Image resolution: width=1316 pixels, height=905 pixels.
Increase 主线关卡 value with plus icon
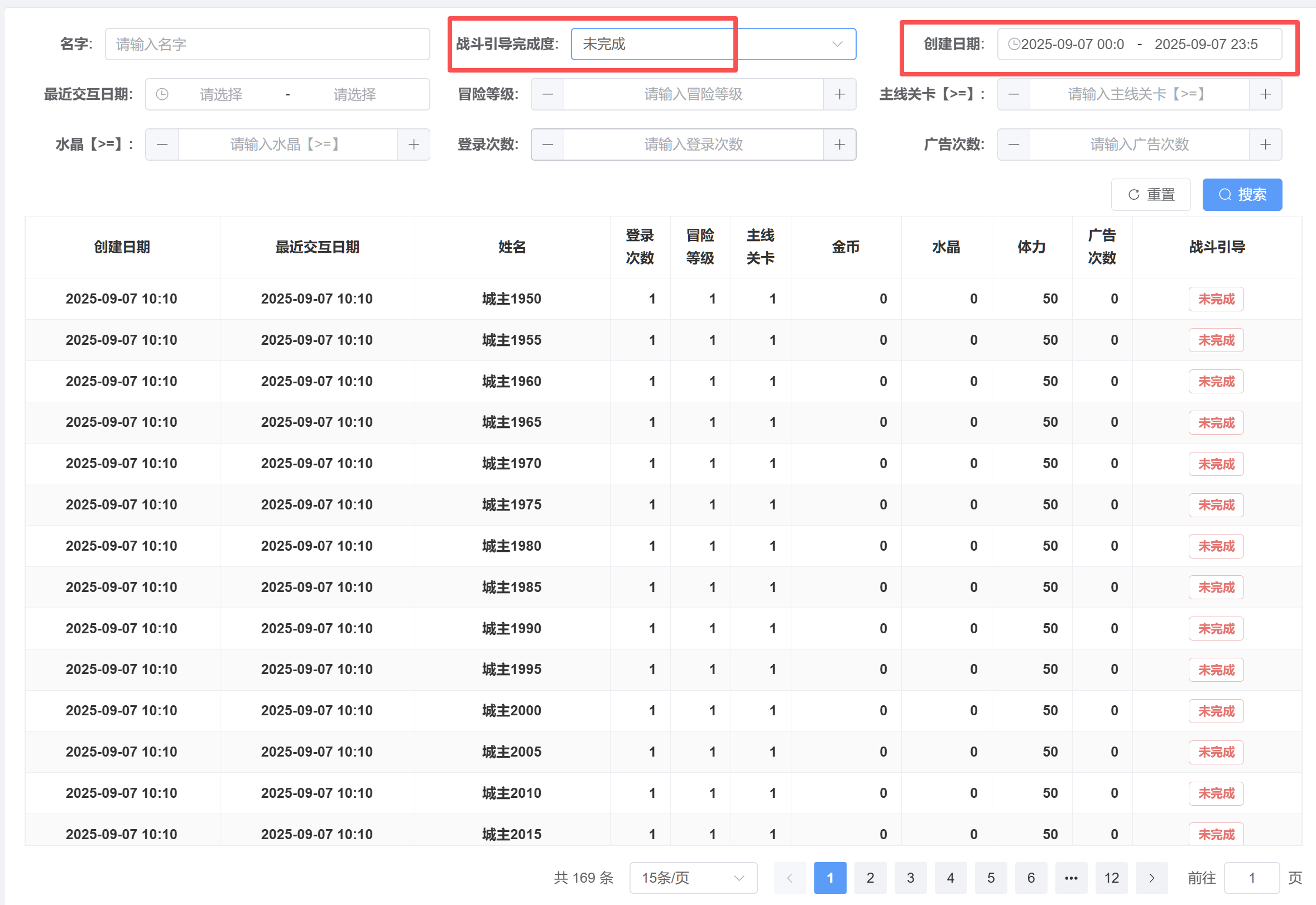coord(1265,94)
